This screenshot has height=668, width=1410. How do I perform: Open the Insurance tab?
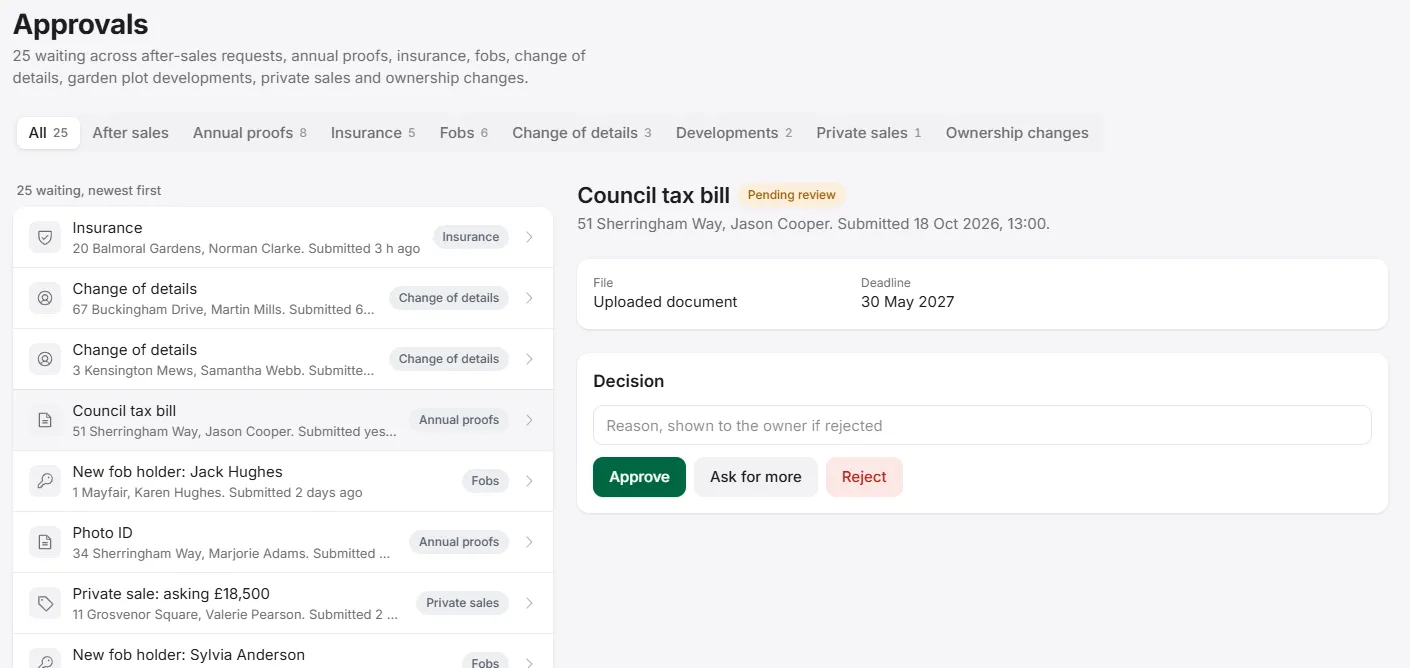pyautogui.click(x=373, y=133)
